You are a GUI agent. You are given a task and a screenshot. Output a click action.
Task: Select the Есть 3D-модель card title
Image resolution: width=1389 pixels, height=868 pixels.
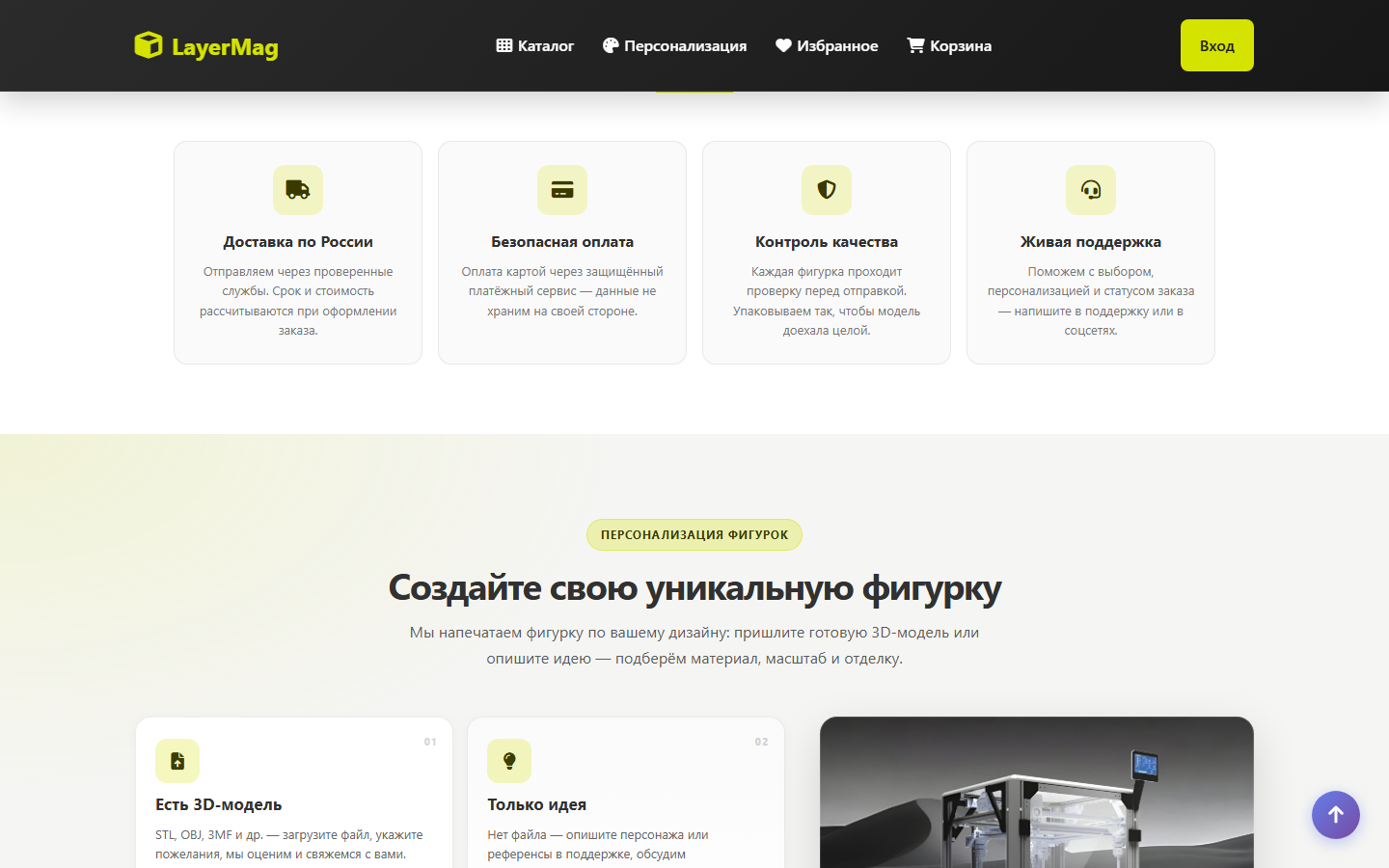[219, 804]
